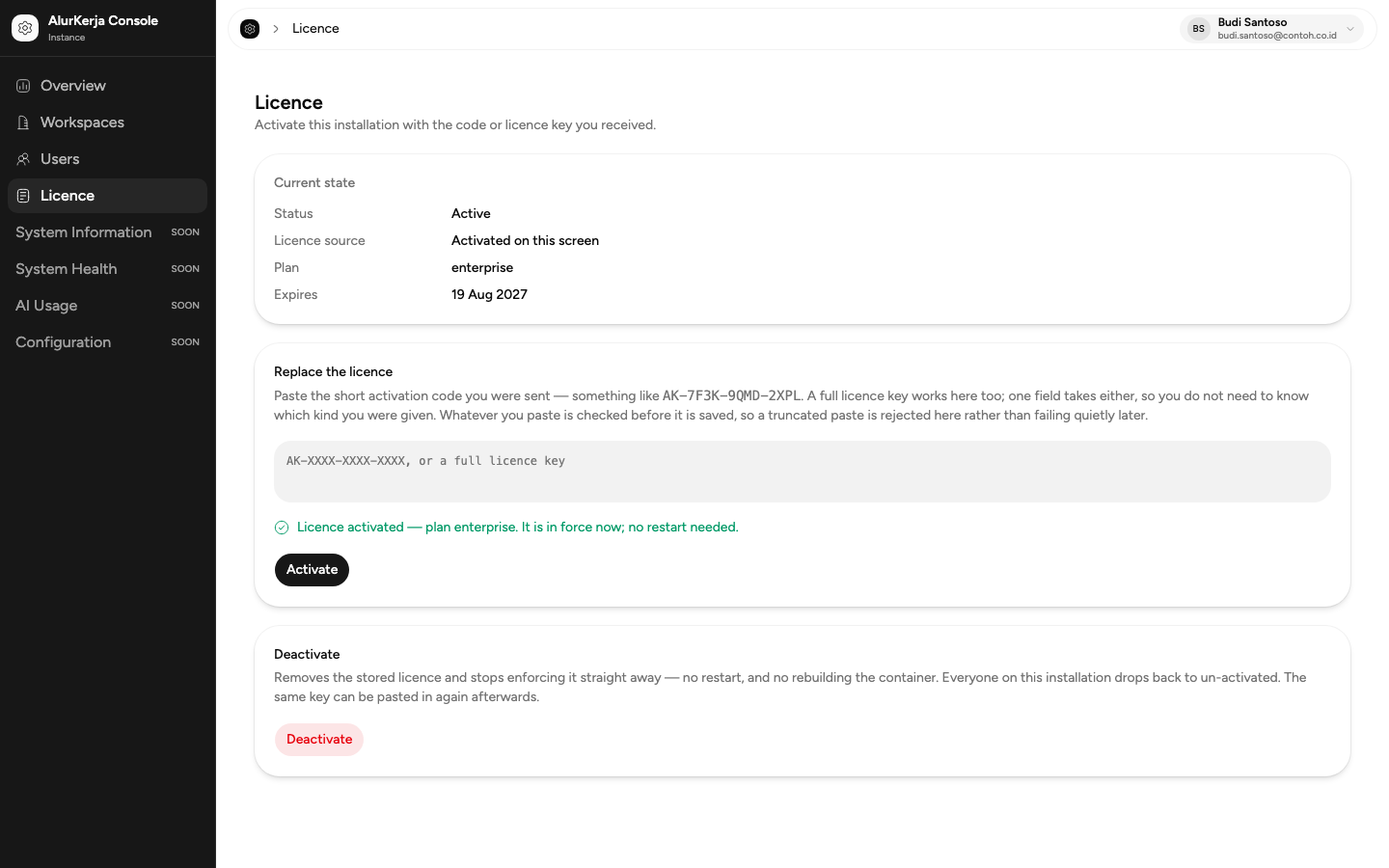Image resolution: width=1389 pixels, height=868 pixels.
Task: Click the 'Current state' heading
Action: 314,183
